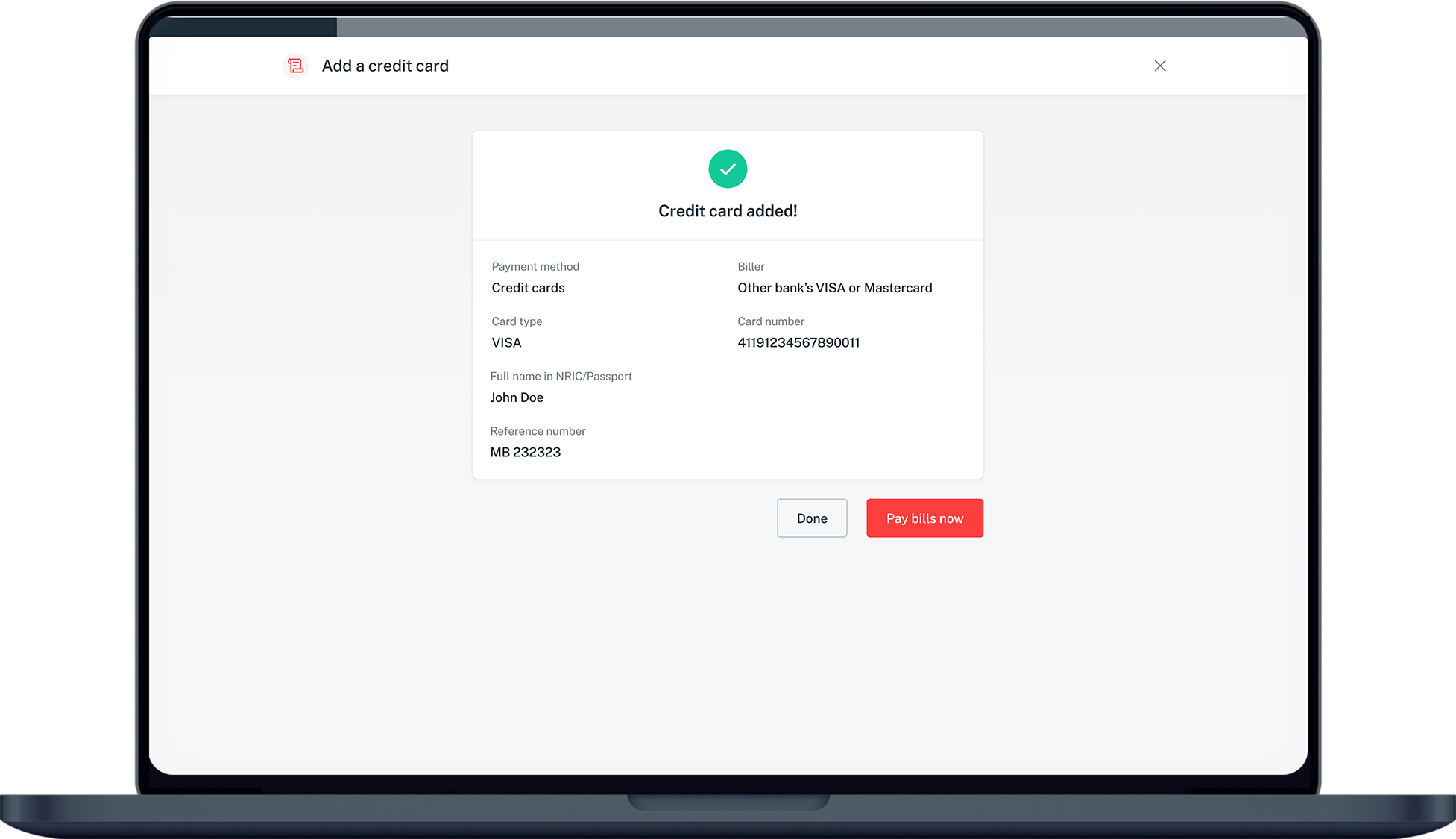Click the red bill icon in the header
The image size is (1456, 839).
[x=296, y=66]
